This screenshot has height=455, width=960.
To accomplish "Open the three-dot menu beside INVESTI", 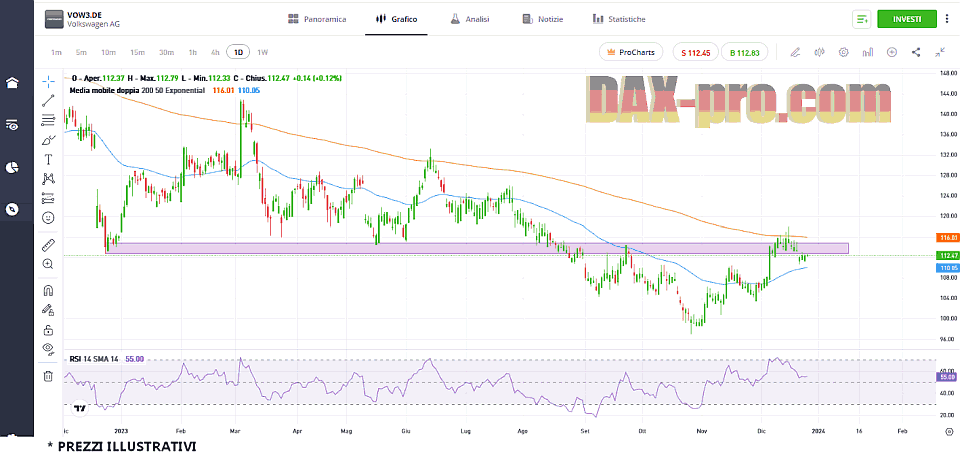I will point(948,19).
